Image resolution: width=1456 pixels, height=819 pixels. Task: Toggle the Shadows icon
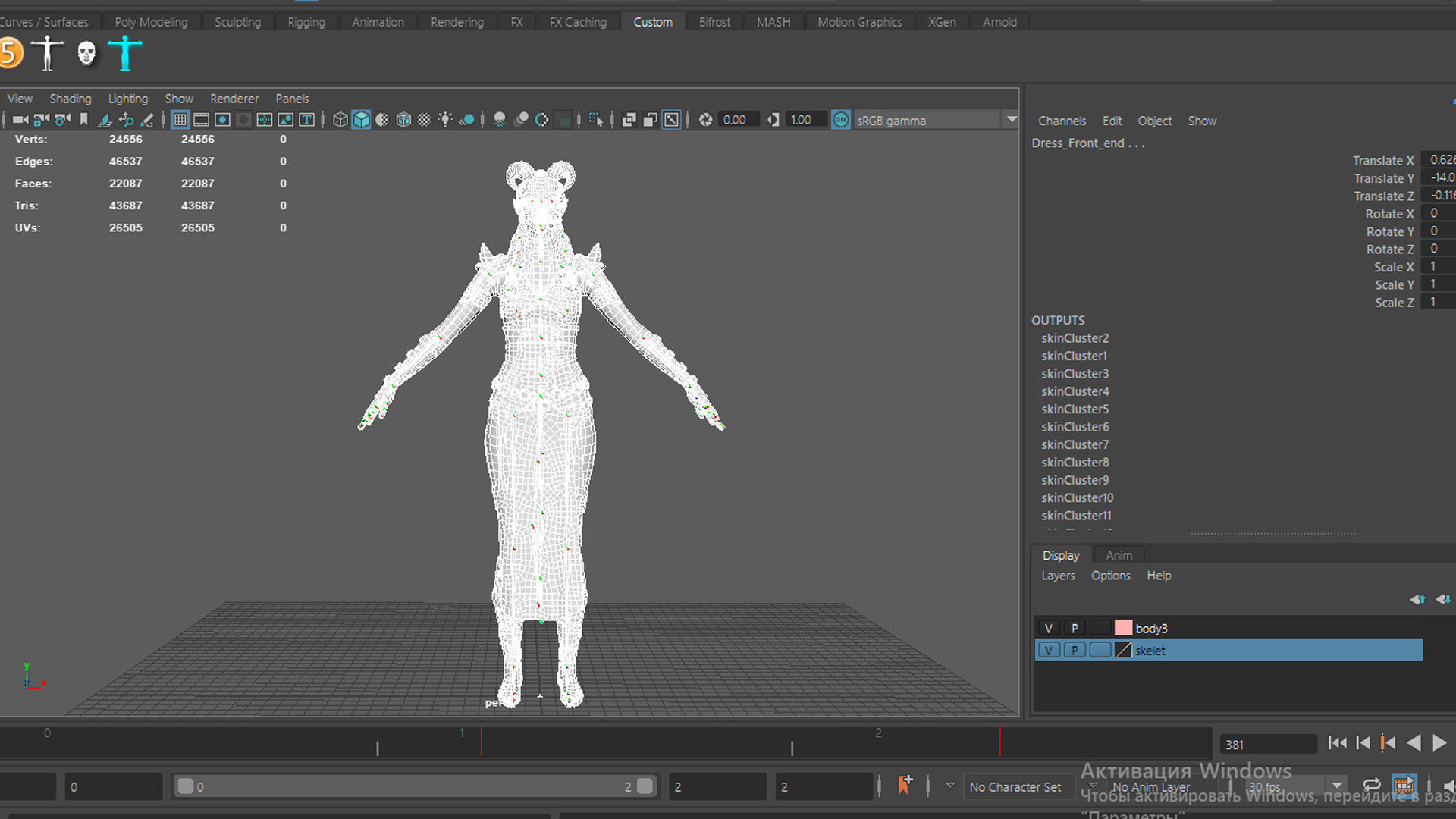click(x=466, y=120)
